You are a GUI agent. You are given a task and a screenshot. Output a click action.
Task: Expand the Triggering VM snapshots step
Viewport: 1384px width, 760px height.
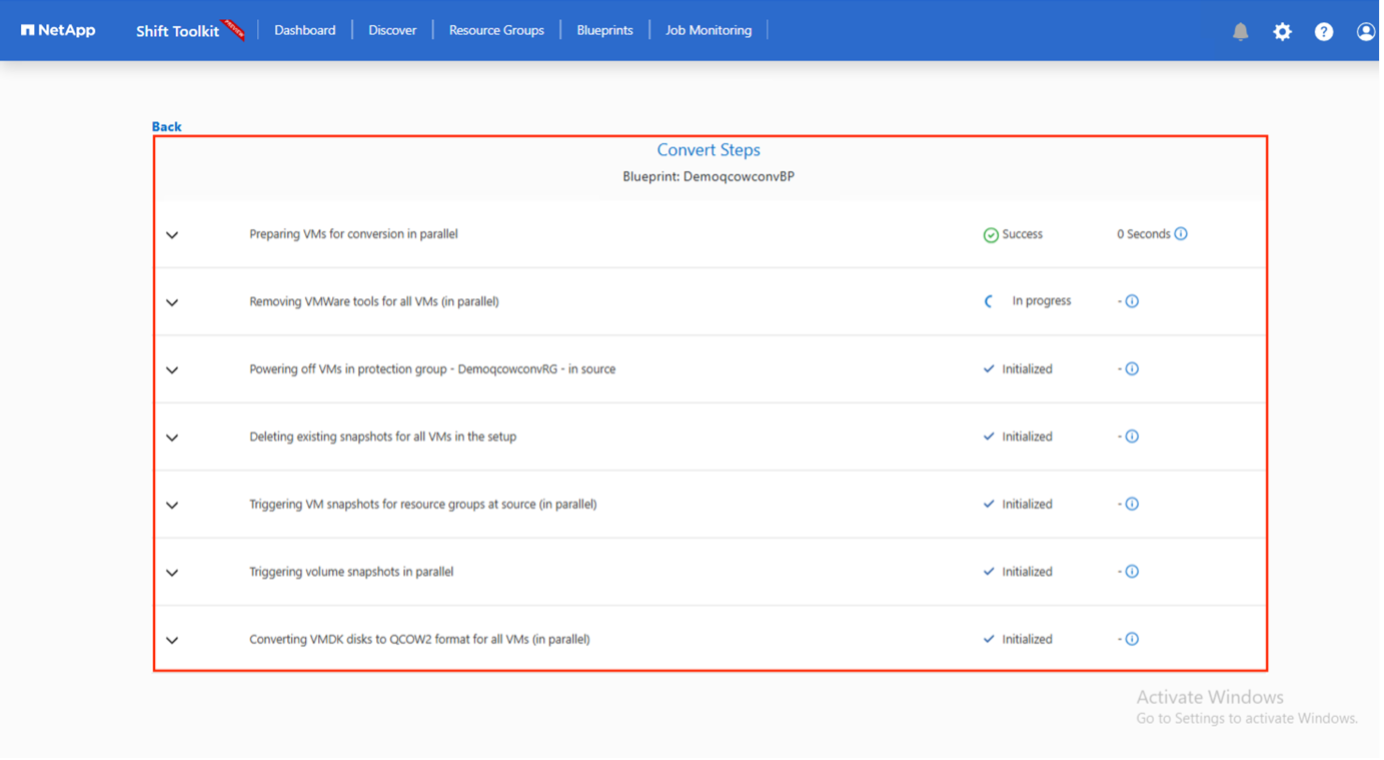click(172, 506)
